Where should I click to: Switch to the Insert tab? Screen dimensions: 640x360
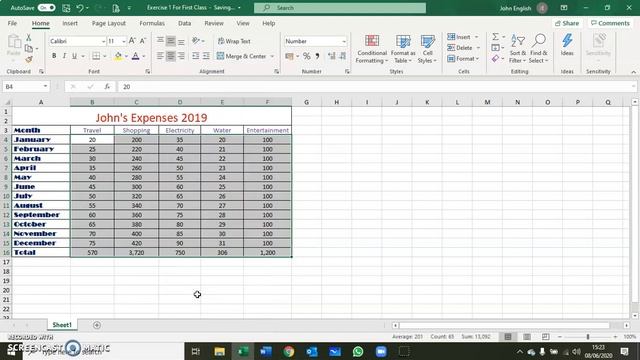70,23
